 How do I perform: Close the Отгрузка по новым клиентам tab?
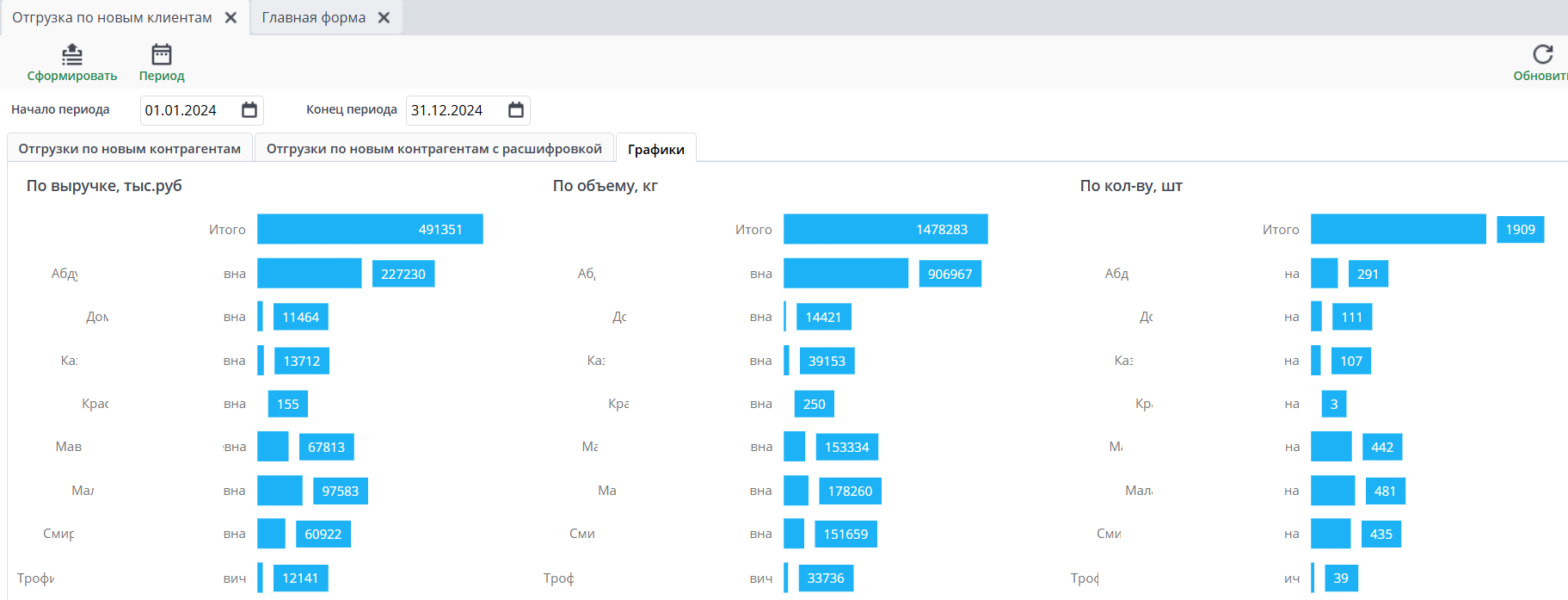pyautogui.click(x=231, y=18)
